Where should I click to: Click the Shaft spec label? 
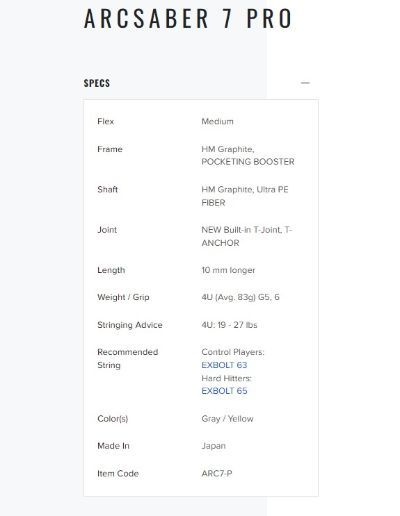[107, 190]
